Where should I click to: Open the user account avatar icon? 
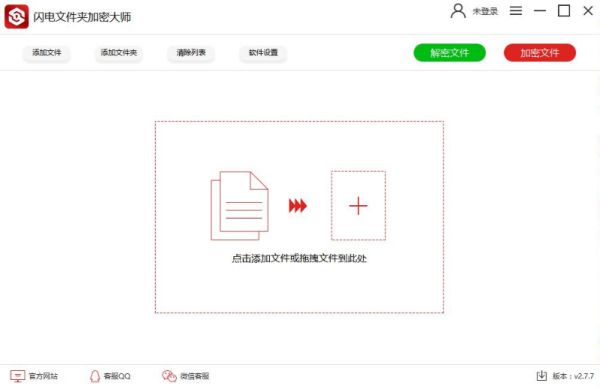pos(458,11)
